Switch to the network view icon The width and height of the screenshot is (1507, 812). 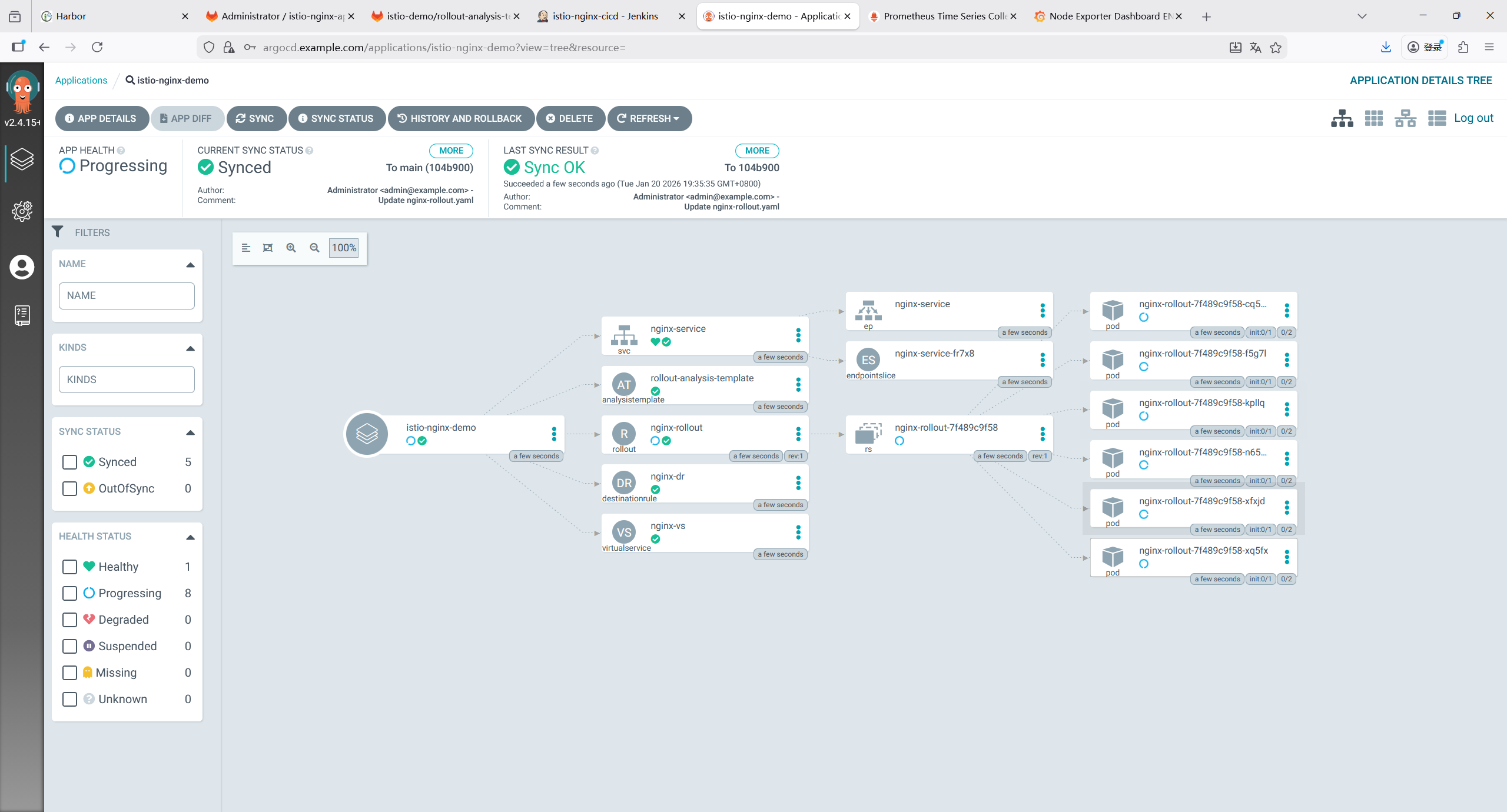pos(1405,118)
